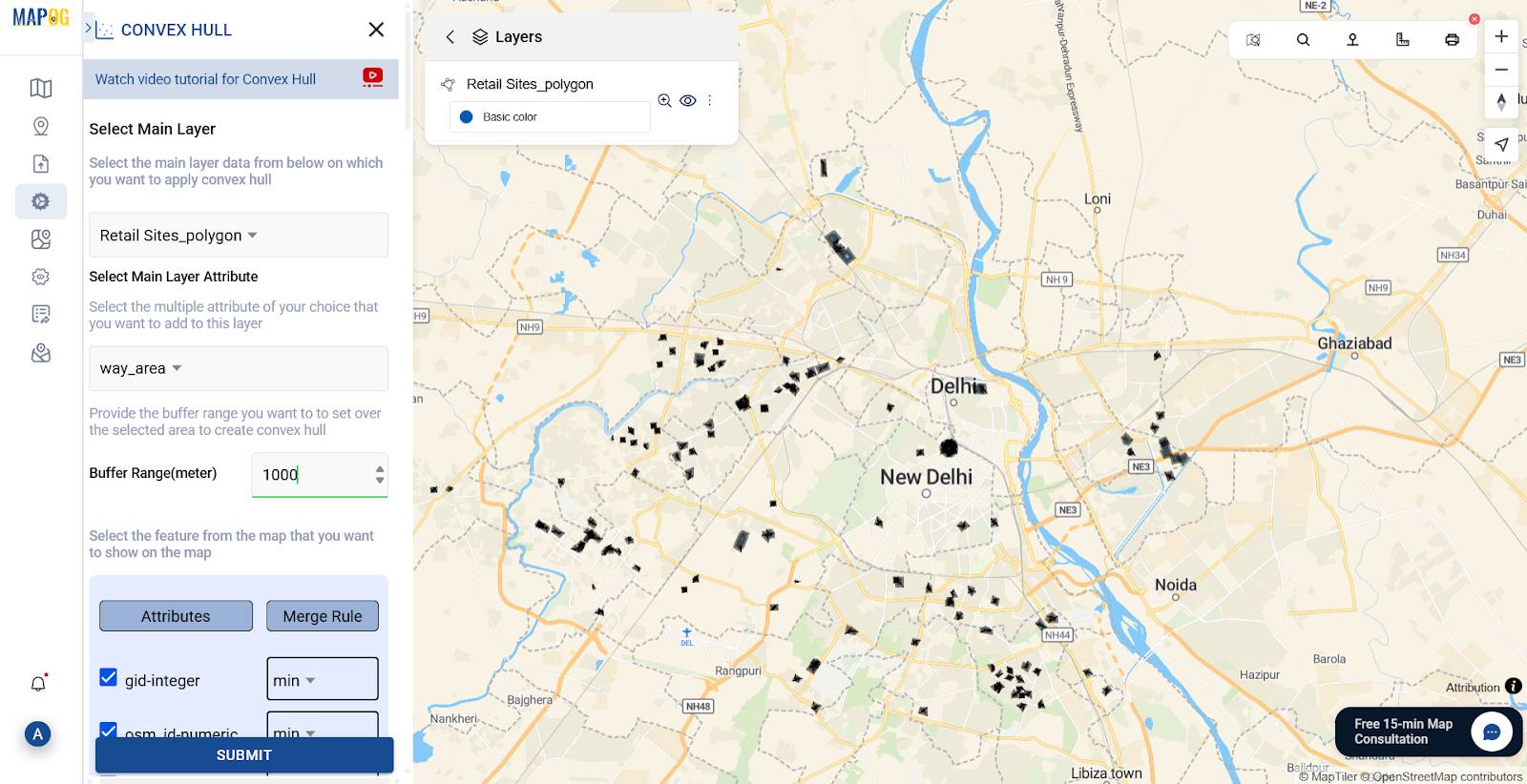Open the map icon in left sidebar

tap(40, 89)
